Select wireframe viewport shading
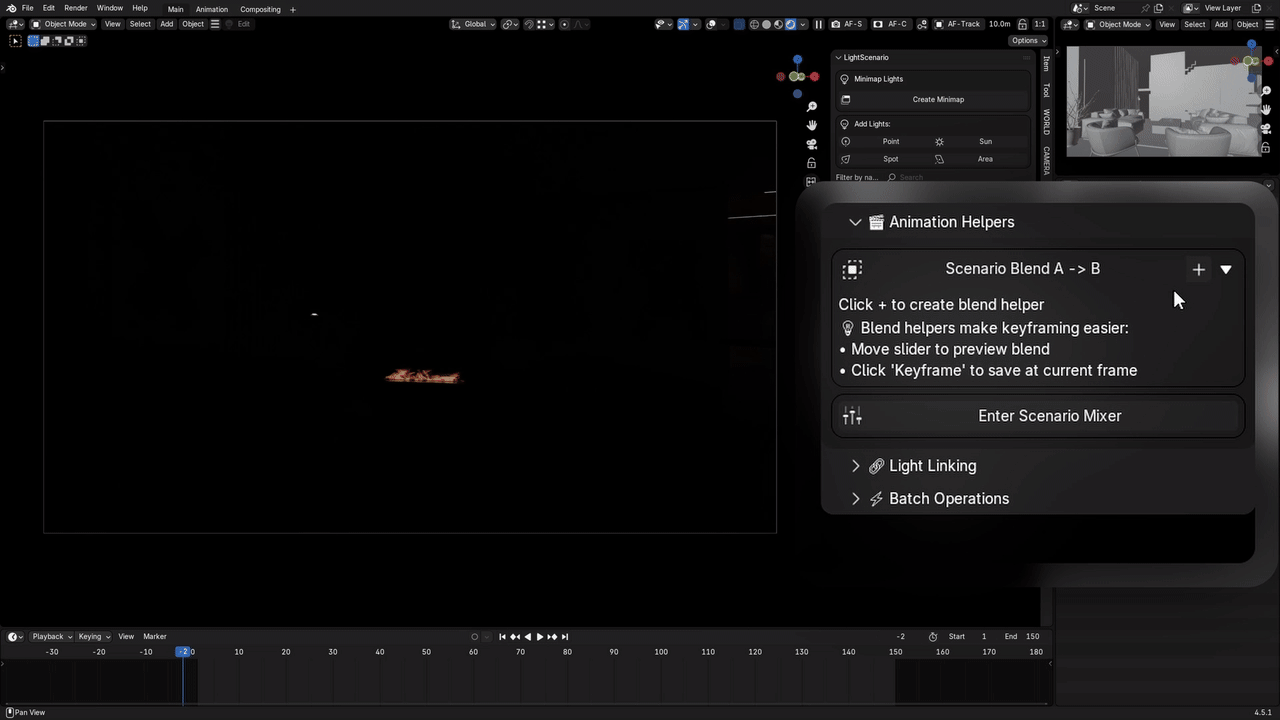Image resolution: width=1280 pixels, height=720 pixels. tap(753, 24)
